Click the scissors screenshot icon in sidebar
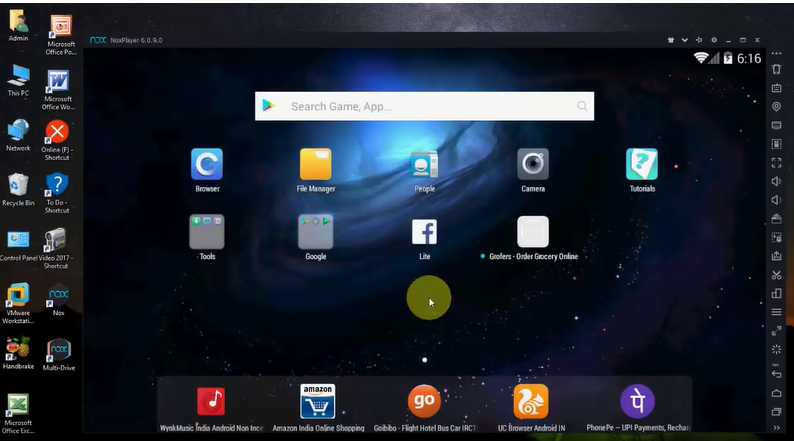This screenshot has height=441, width=794. [776, 275]
